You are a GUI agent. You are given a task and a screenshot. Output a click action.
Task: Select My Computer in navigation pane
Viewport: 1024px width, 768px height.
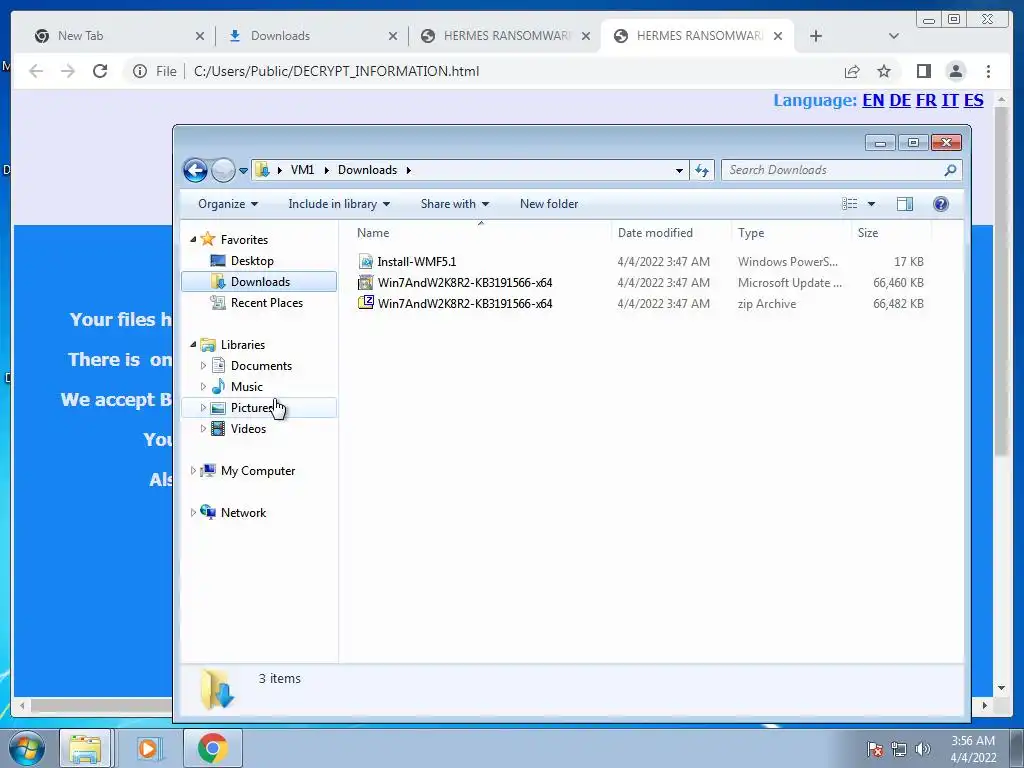point(257,470)
